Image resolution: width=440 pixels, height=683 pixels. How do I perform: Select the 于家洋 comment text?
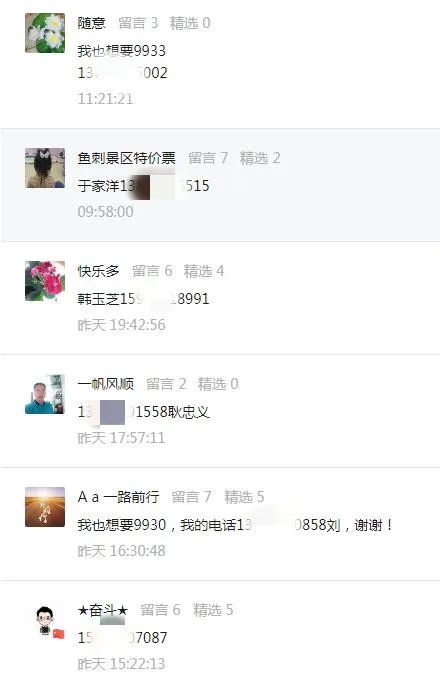click(143, 186)
